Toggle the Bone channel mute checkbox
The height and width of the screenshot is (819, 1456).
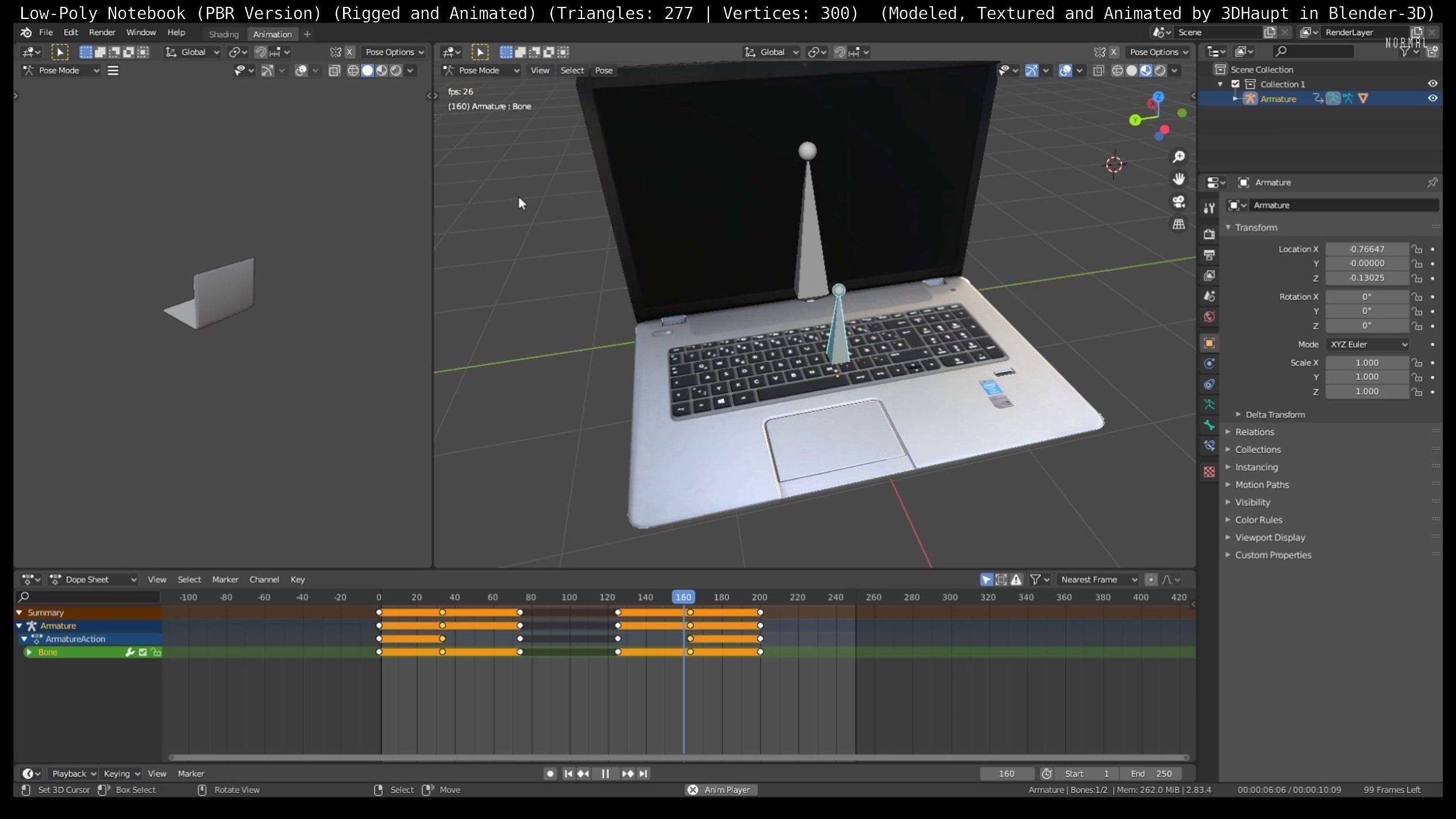[143, 652]
